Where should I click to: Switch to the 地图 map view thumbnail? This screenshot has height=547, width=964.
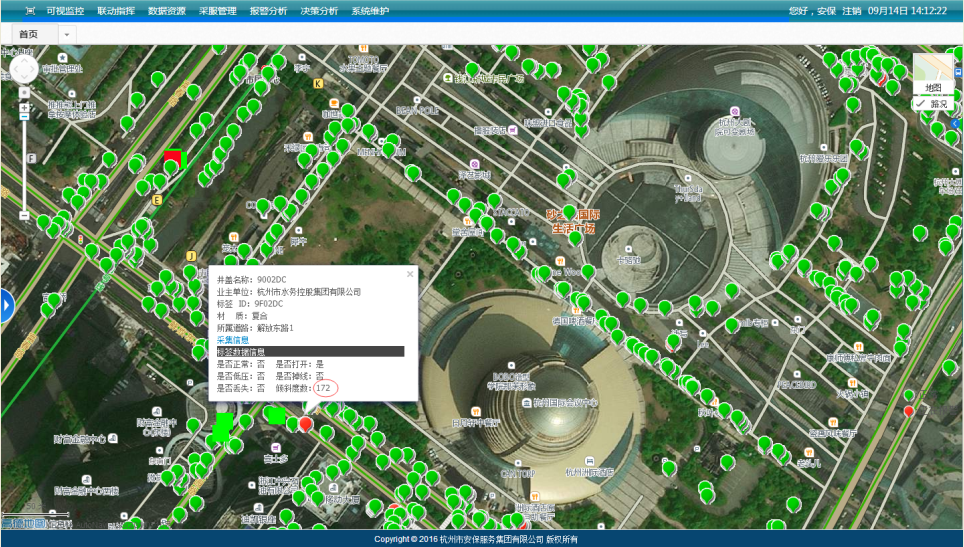point(932,73)
